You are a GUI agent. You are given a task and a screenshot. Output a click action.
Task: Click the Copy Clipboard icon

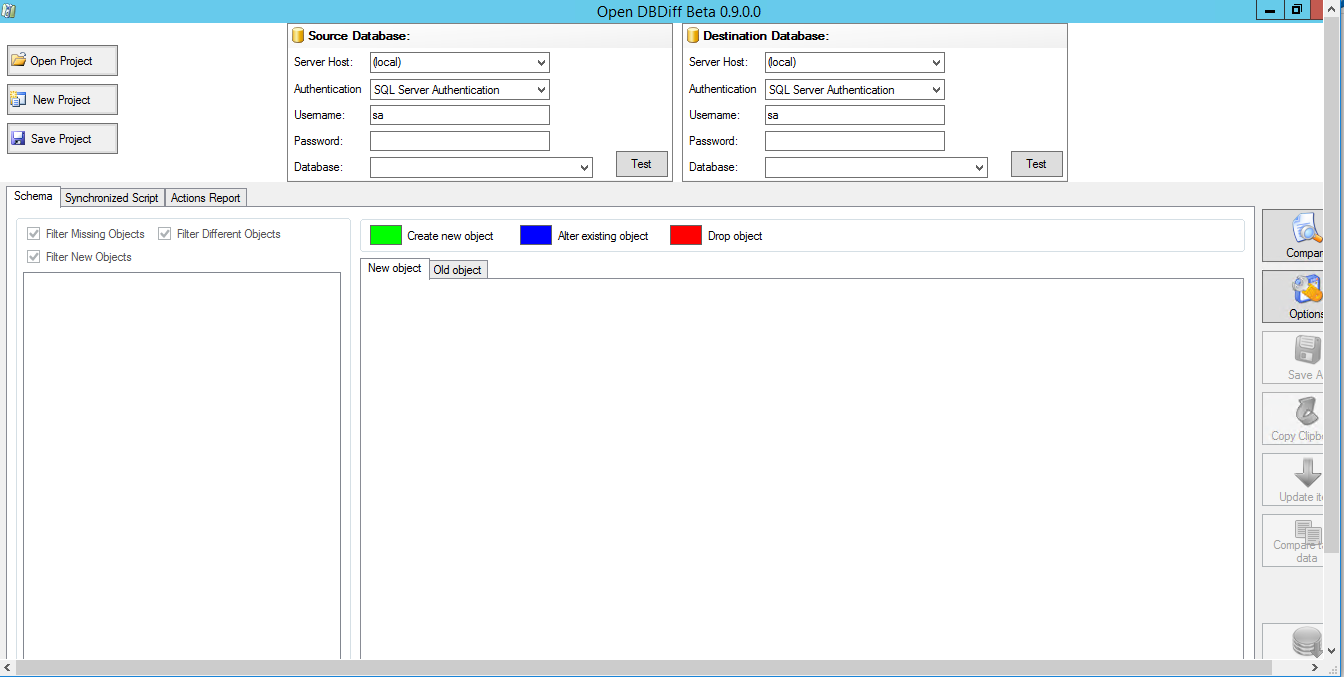[x=1307, y=412]
